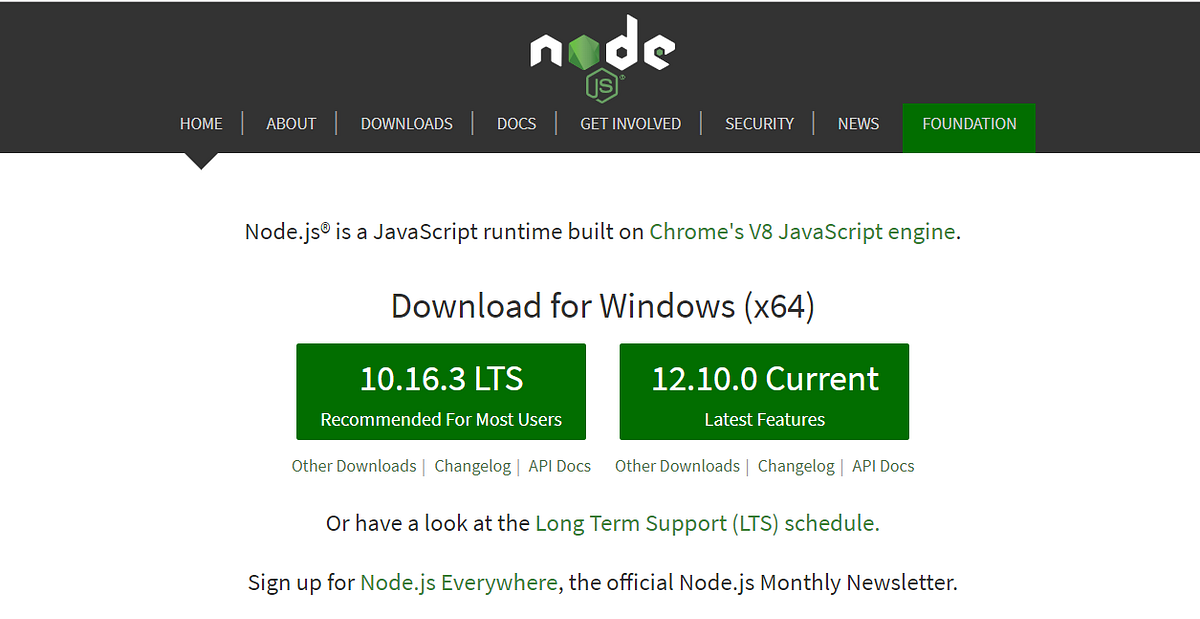1200x619 pixels.
Task: View Changelog under the 10.16.3 LTS button
Action: [x=473, y=466]
